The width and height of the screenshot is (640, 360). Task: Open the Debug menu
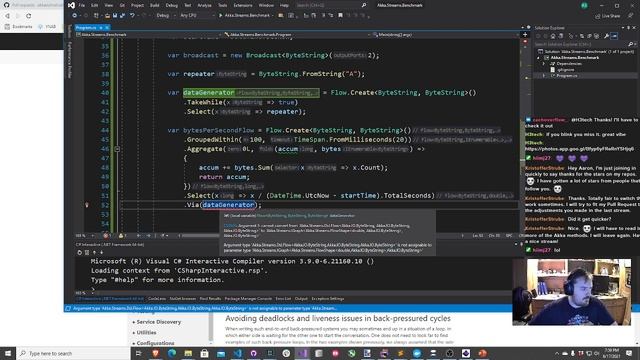click(172, 5)
